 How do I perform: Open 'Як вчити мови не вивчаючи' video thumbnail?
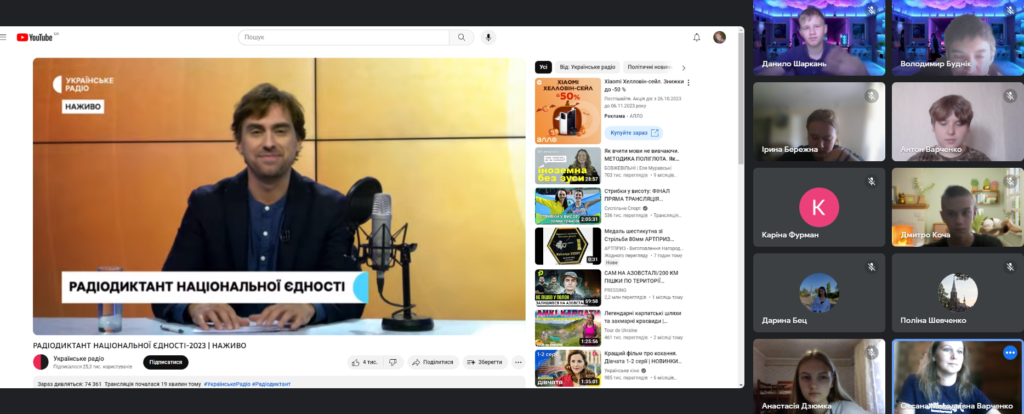pyautogui.click(x=568, y=165)
